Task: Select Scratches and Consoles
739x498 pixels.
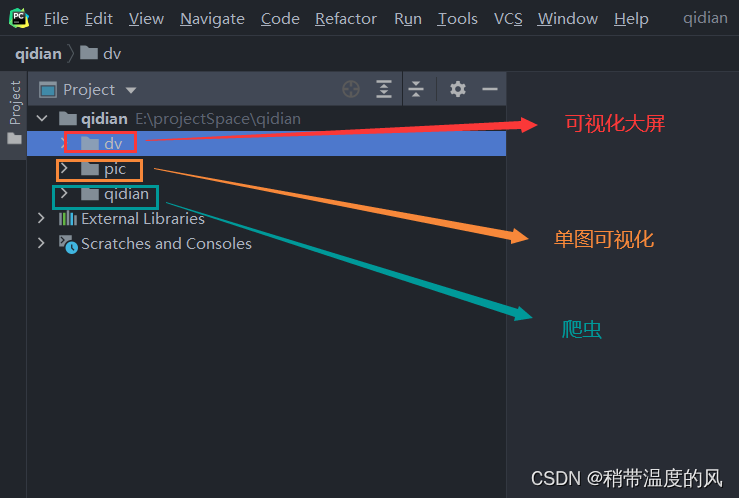Action: click(x=166, y=244)
